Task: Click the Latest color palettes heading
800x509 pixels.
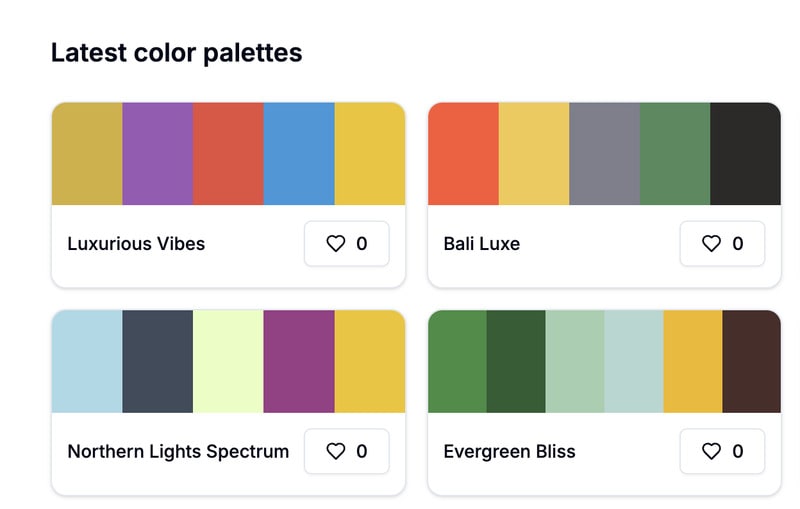Action: click(x=176, y=53)
